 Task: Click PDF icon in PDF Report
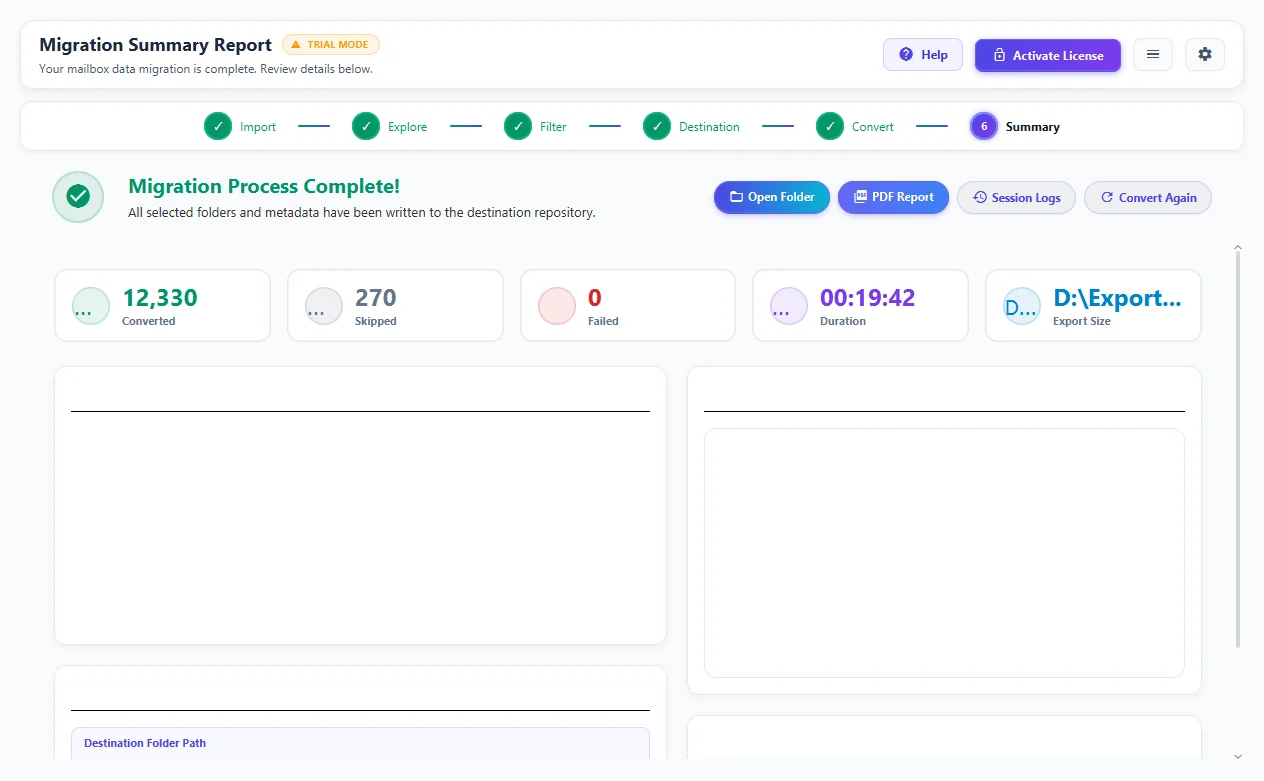coord(860,197)
